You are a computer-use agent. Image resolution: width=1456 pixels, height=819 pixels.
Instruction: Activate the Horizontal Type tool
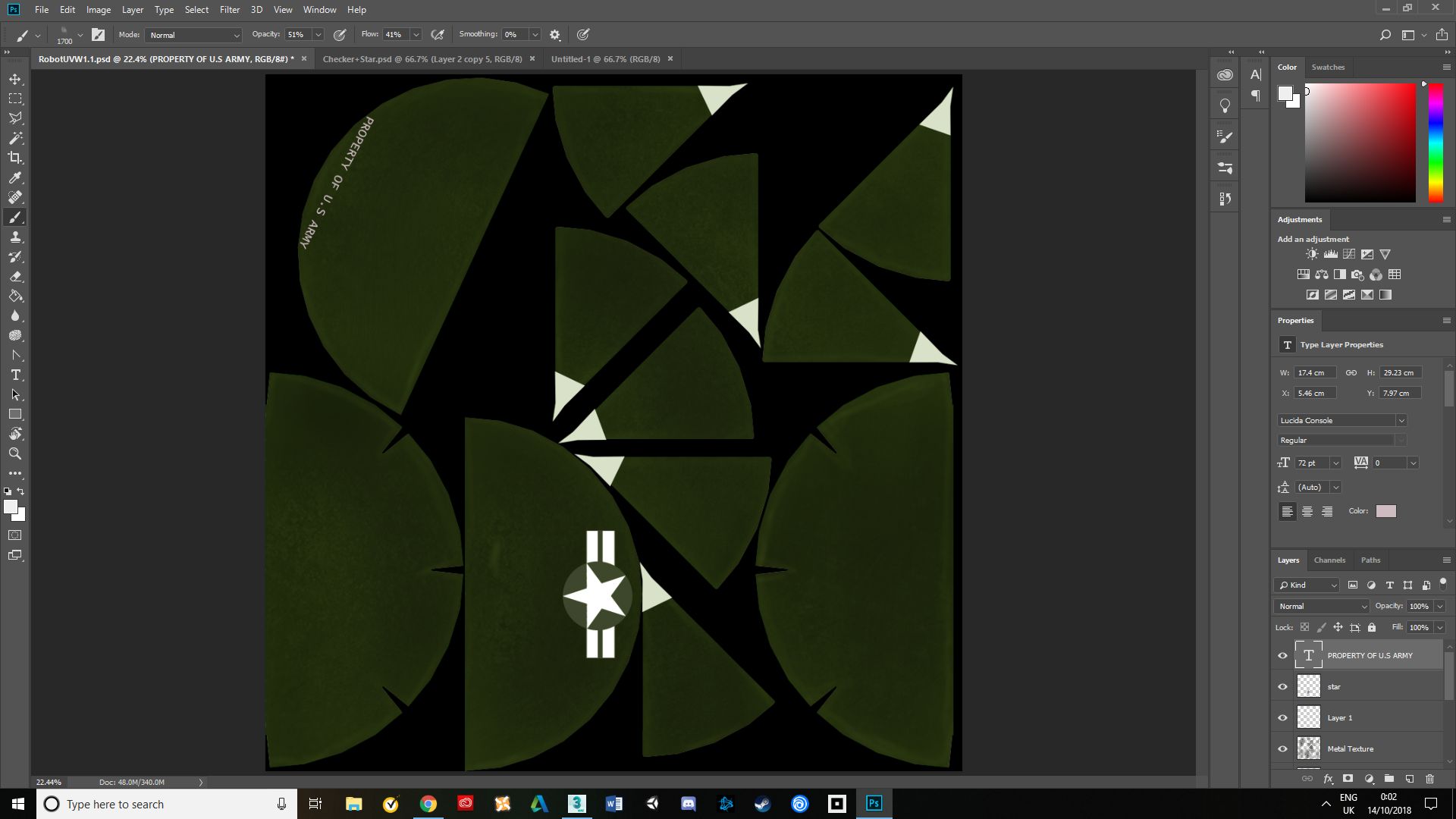pyautogui.click(x=15, y=375)
